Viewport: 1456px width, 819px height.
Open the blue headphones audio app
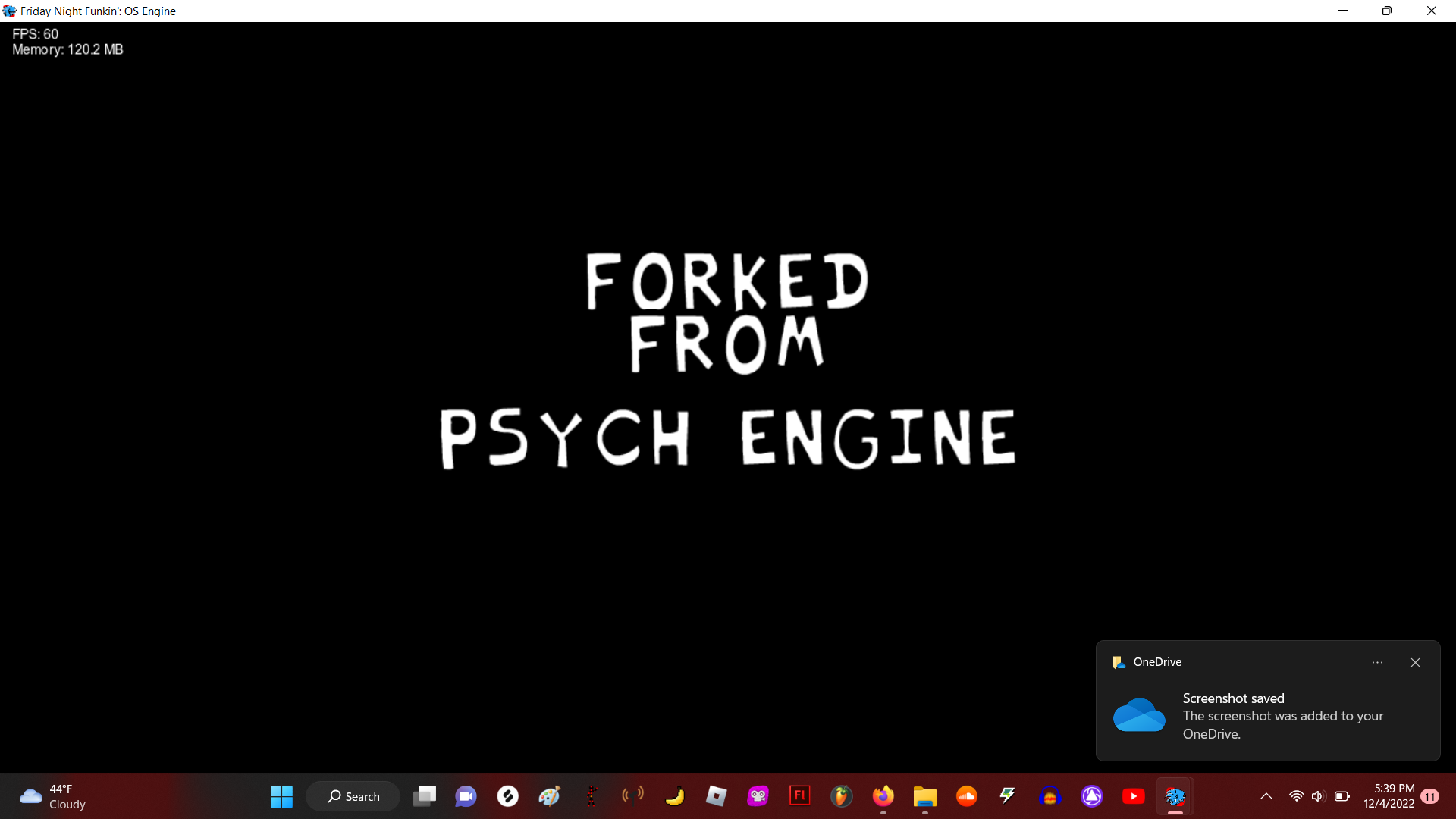(x=1050, y=796)
